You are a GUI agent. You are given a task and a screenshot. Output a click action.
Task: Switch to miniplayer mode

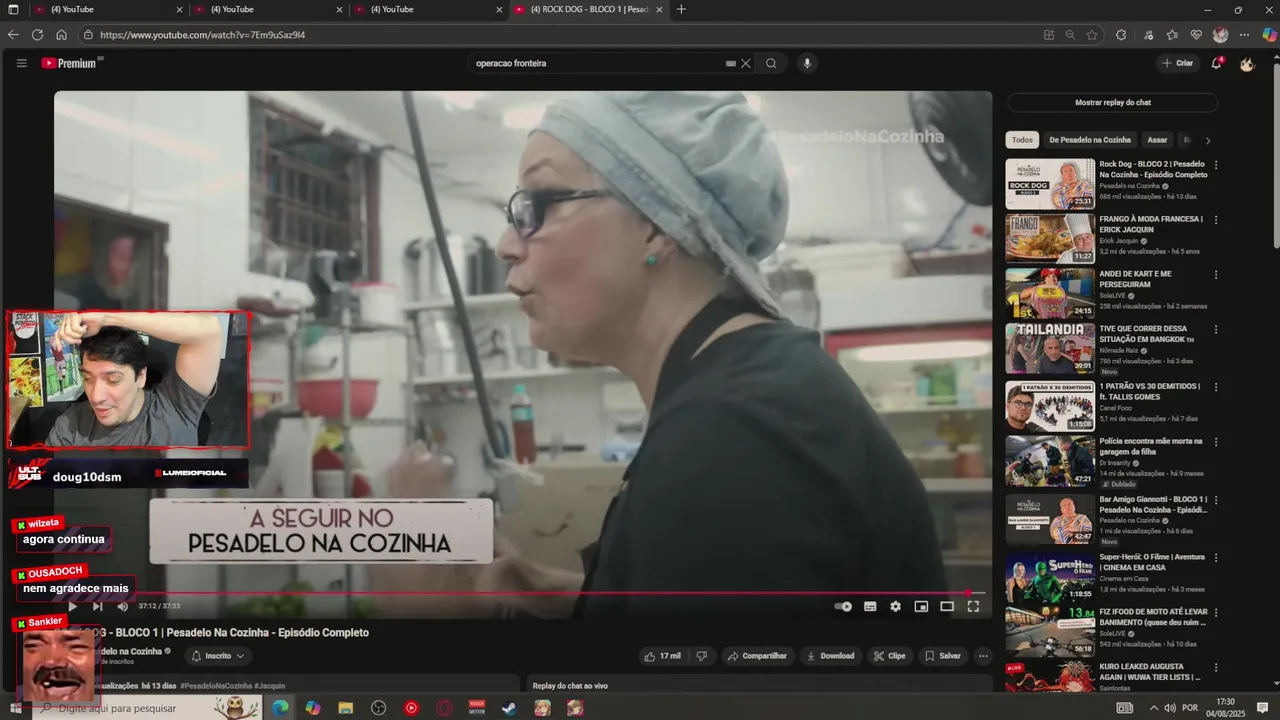pos(921,606)
